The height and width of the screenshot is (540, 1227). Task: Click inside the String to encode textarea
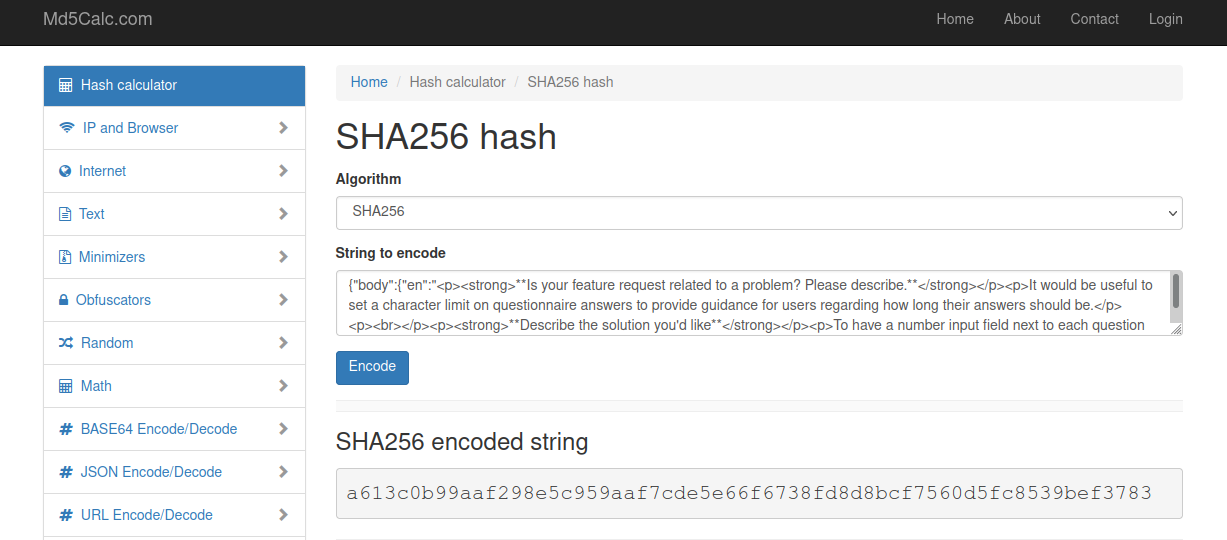tap(753, 303)
